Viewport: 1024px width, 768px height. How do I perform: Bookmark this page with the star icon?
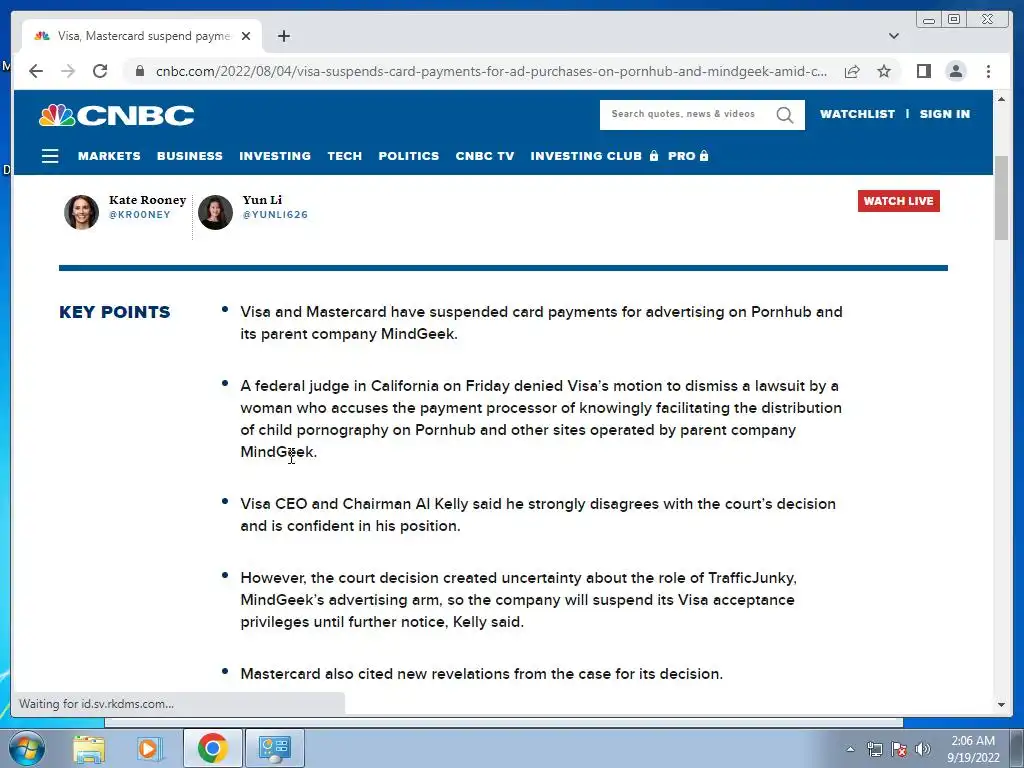tap(884, 71)
